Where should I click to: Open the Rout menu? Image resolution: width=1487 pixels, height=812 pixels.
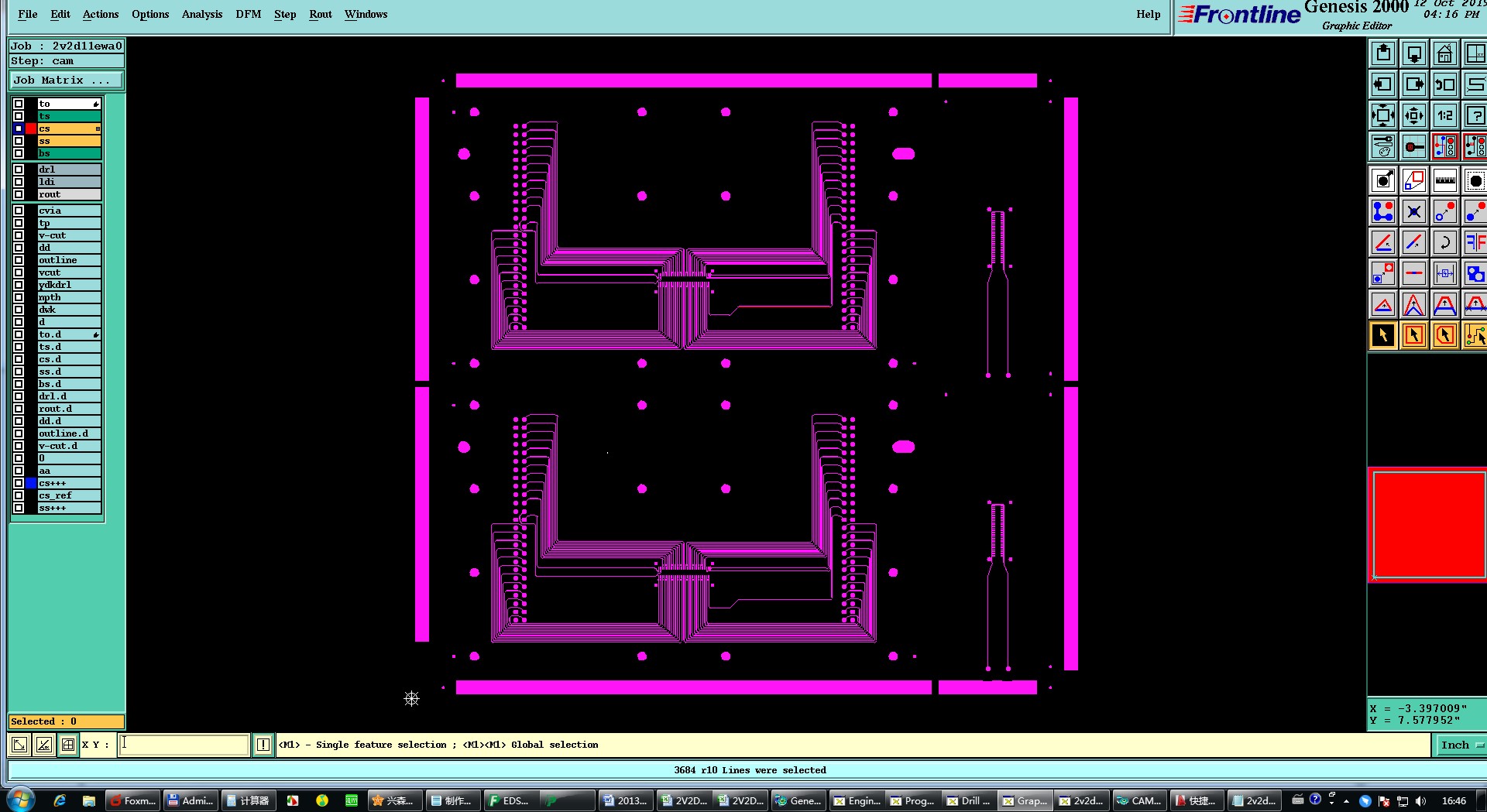click(321, 14)
